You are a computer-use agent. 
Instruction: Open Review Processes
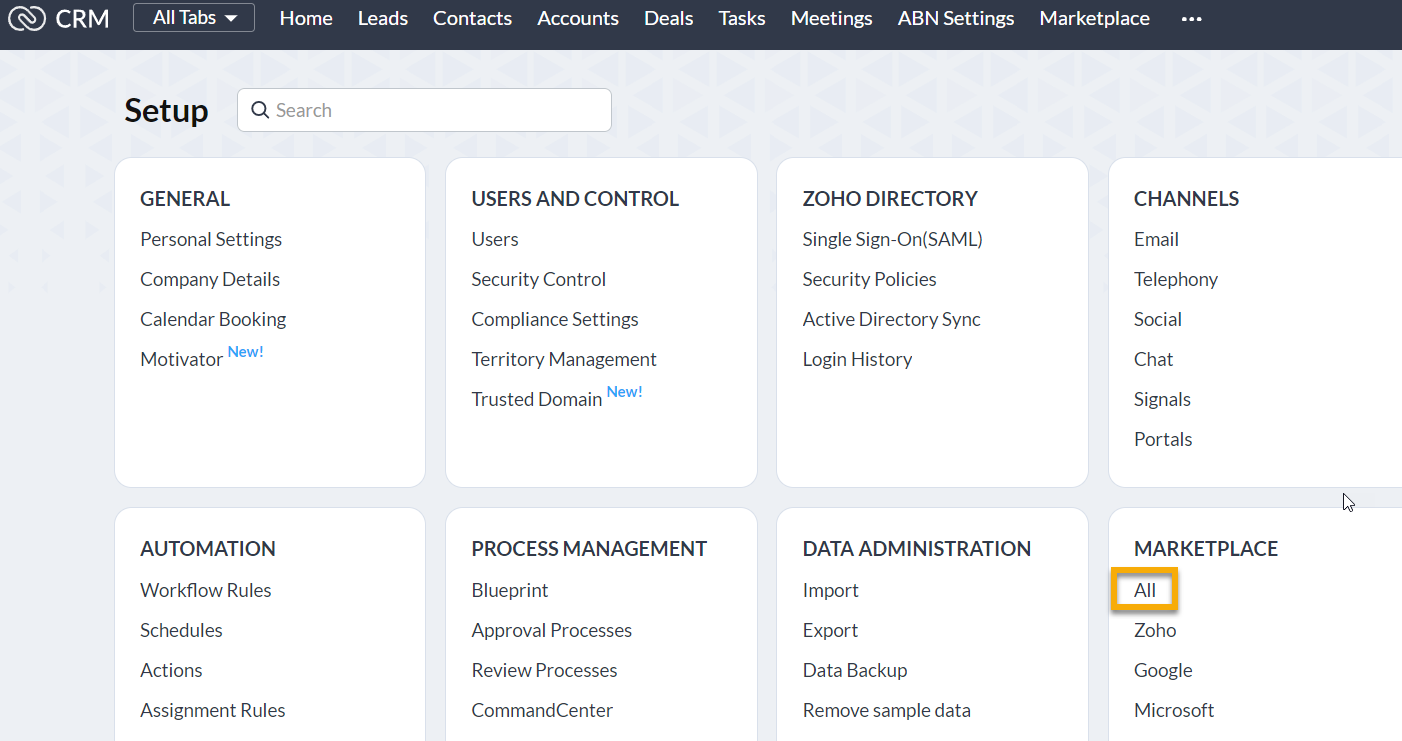545,670
